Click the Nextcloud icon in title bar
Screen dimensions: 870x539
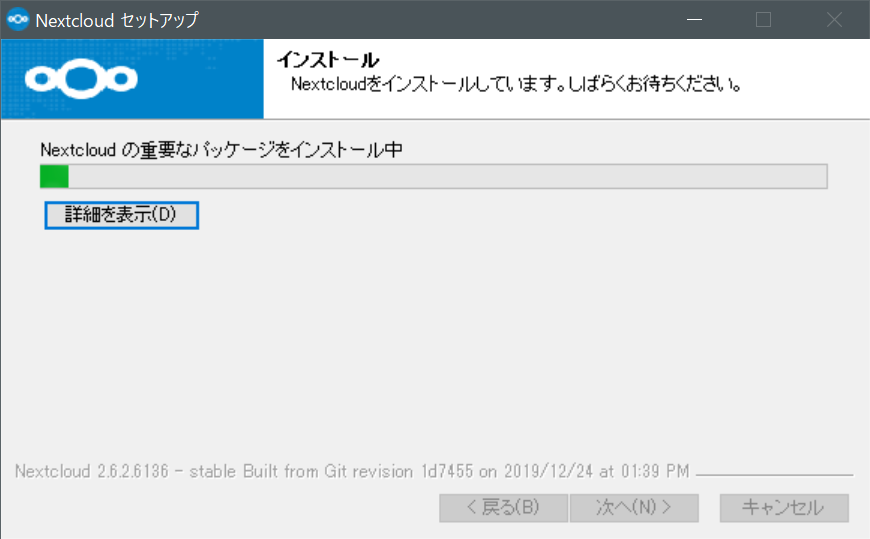click(x=18, y=19)
